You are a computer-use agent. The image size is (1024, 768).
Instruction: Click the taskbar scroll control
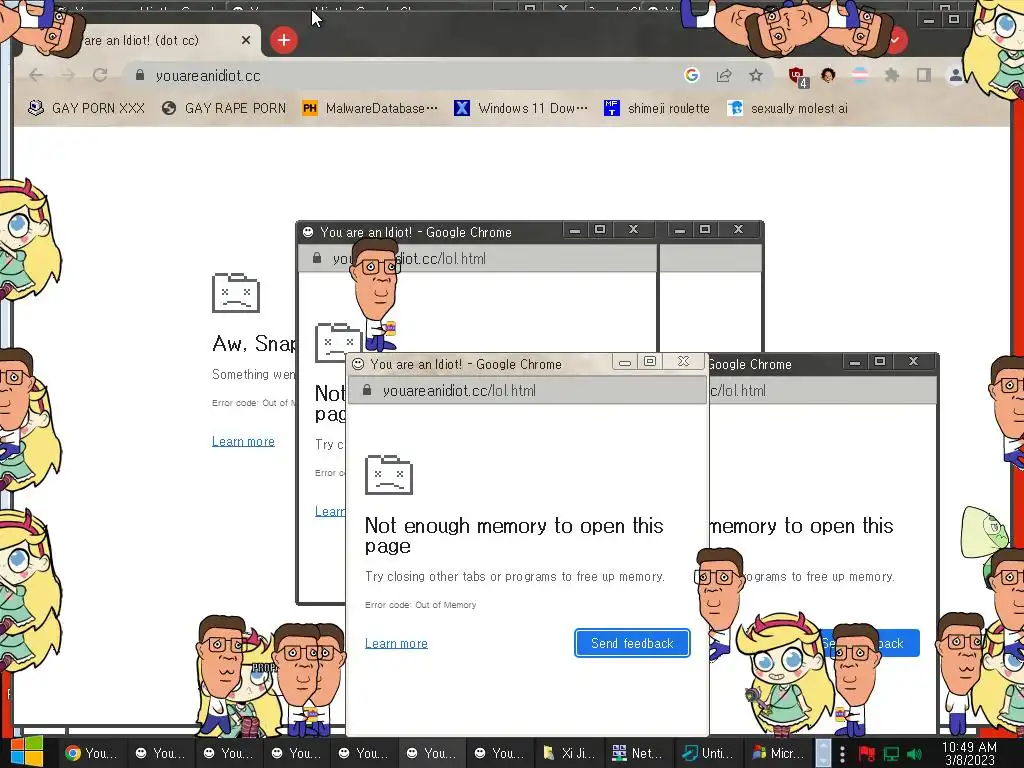coord(824,753)
